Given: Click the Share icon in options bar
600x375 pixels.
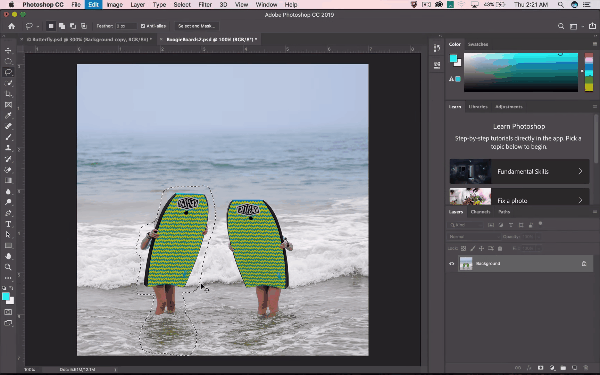Looking at the screenshot, I should pos(592,26).
